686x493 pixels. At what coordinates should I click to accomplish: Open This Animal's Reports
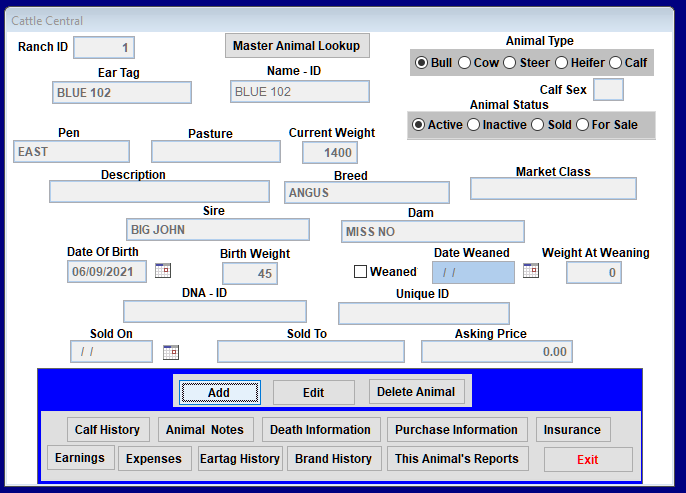pos(458,458)
